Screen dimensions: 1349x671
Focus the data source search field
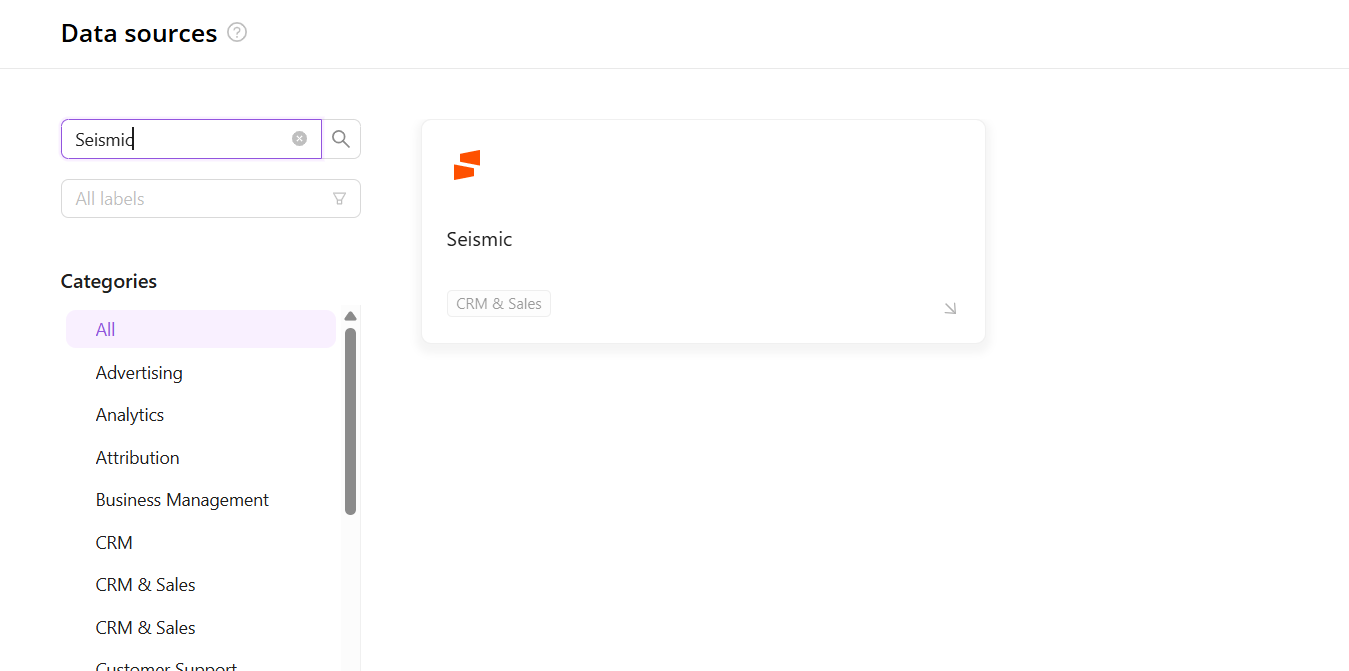click(180, 139)
